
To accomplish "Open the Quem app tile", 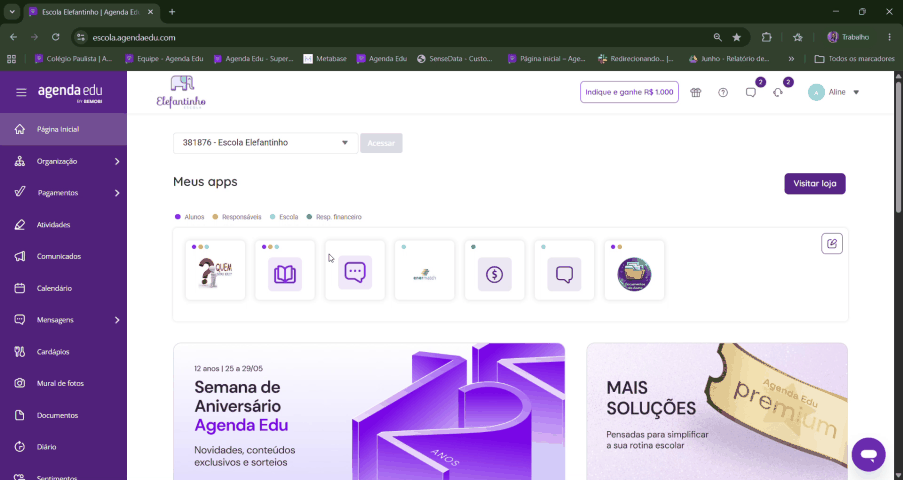I will pyautogui.click(x=215, y=270).
